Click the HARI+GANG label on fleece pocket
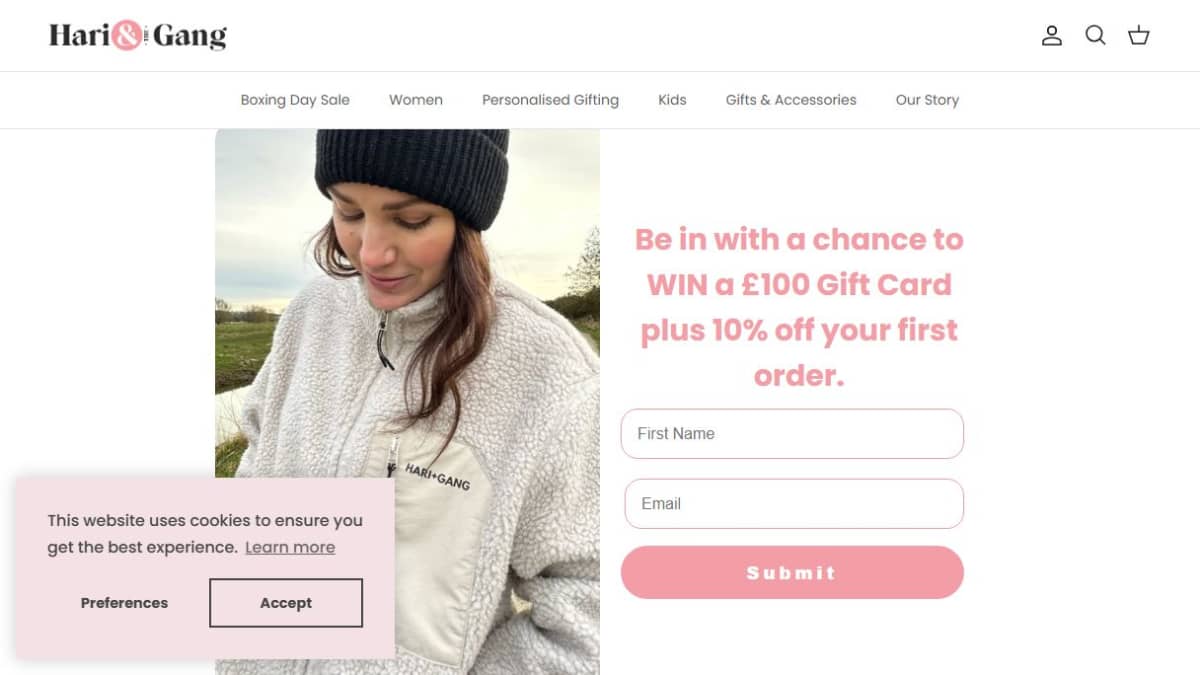The height and width of the screenshot is (675, 1200). (x=437, y=477)
